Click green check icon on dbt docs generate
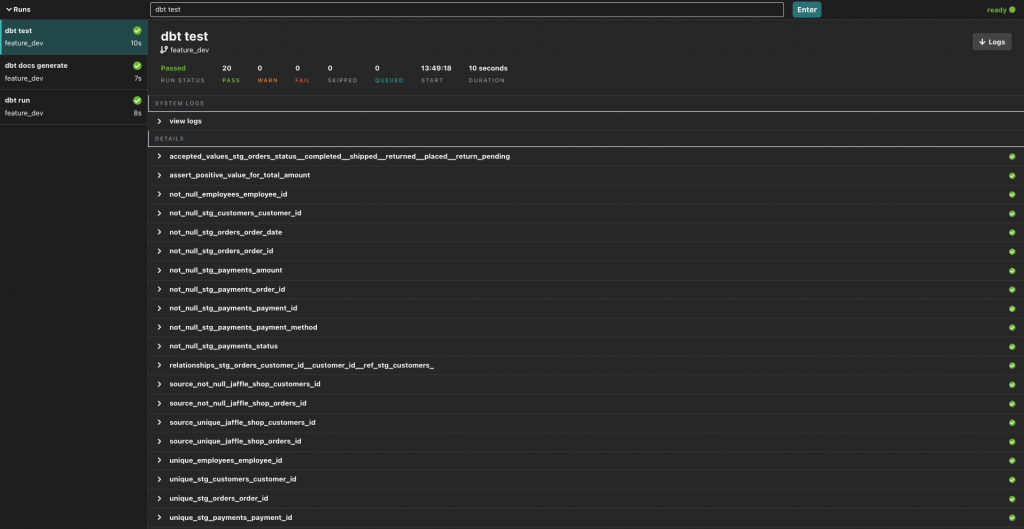Image resolution: width=1024 pixels, height=529 pixels. coord(137,66)
